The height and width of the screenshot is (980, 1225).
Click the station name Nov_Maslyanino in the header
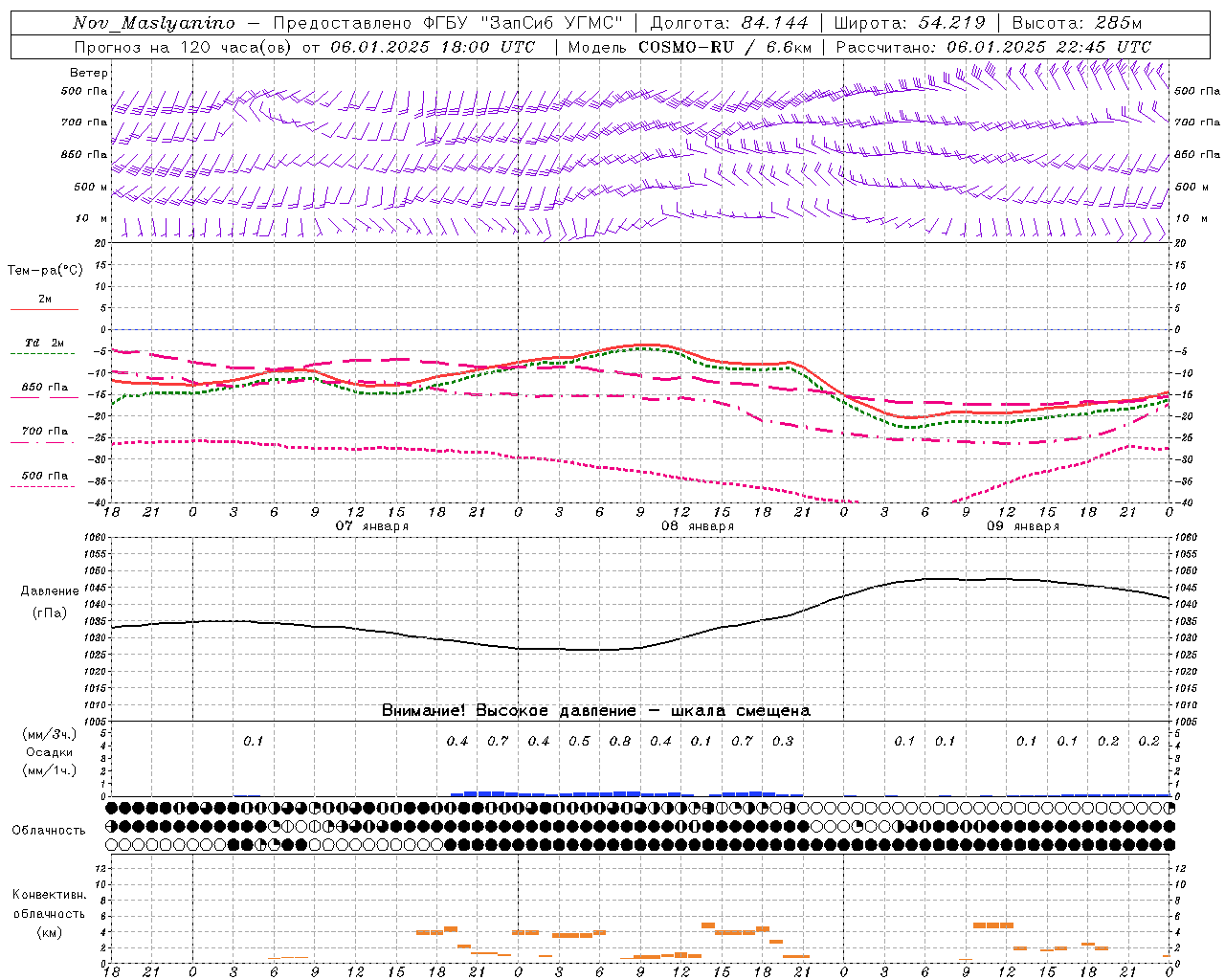tap(154, 23)
